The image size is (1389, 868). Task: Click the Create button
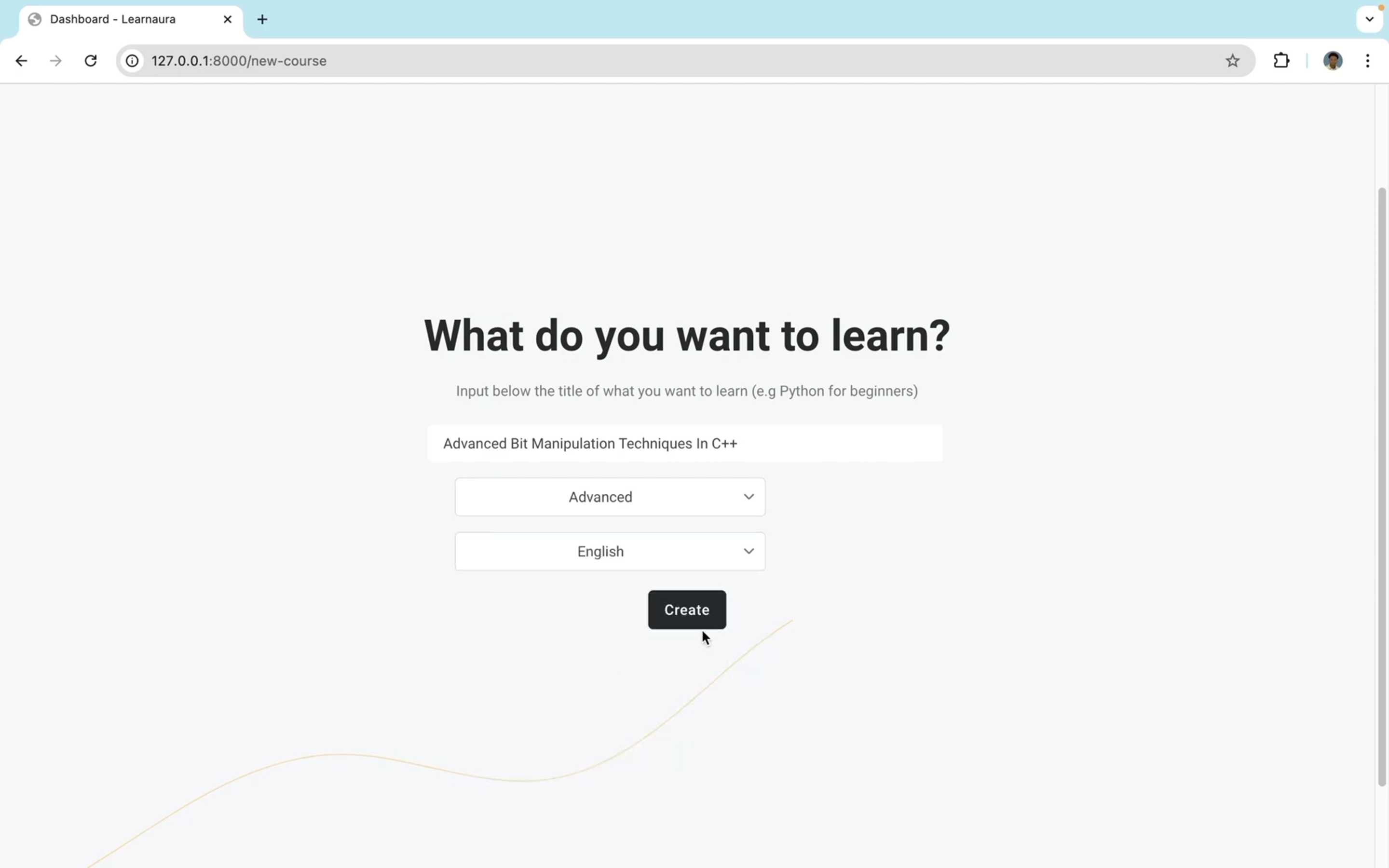click(x=686, y=610)
